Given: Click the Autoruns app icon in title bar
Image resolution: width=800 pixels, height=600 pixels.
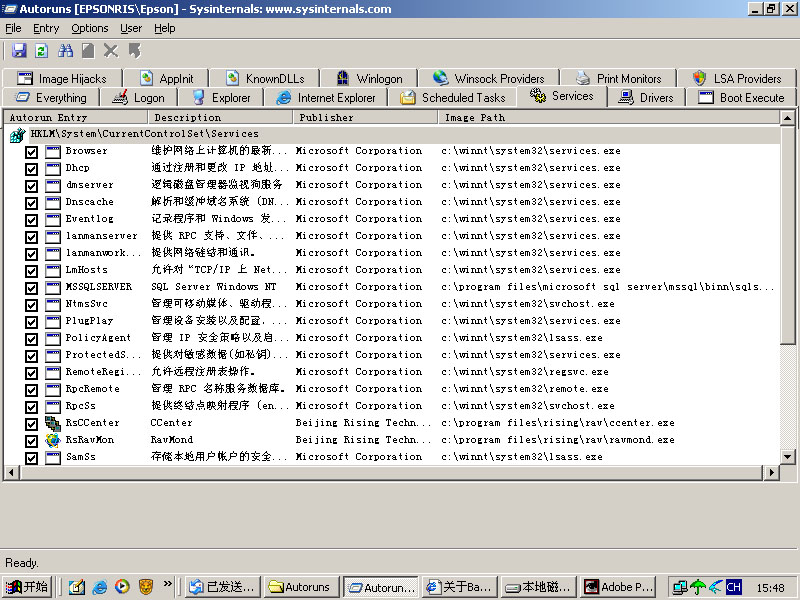Looking at the screenshot, I should (9, 9).
